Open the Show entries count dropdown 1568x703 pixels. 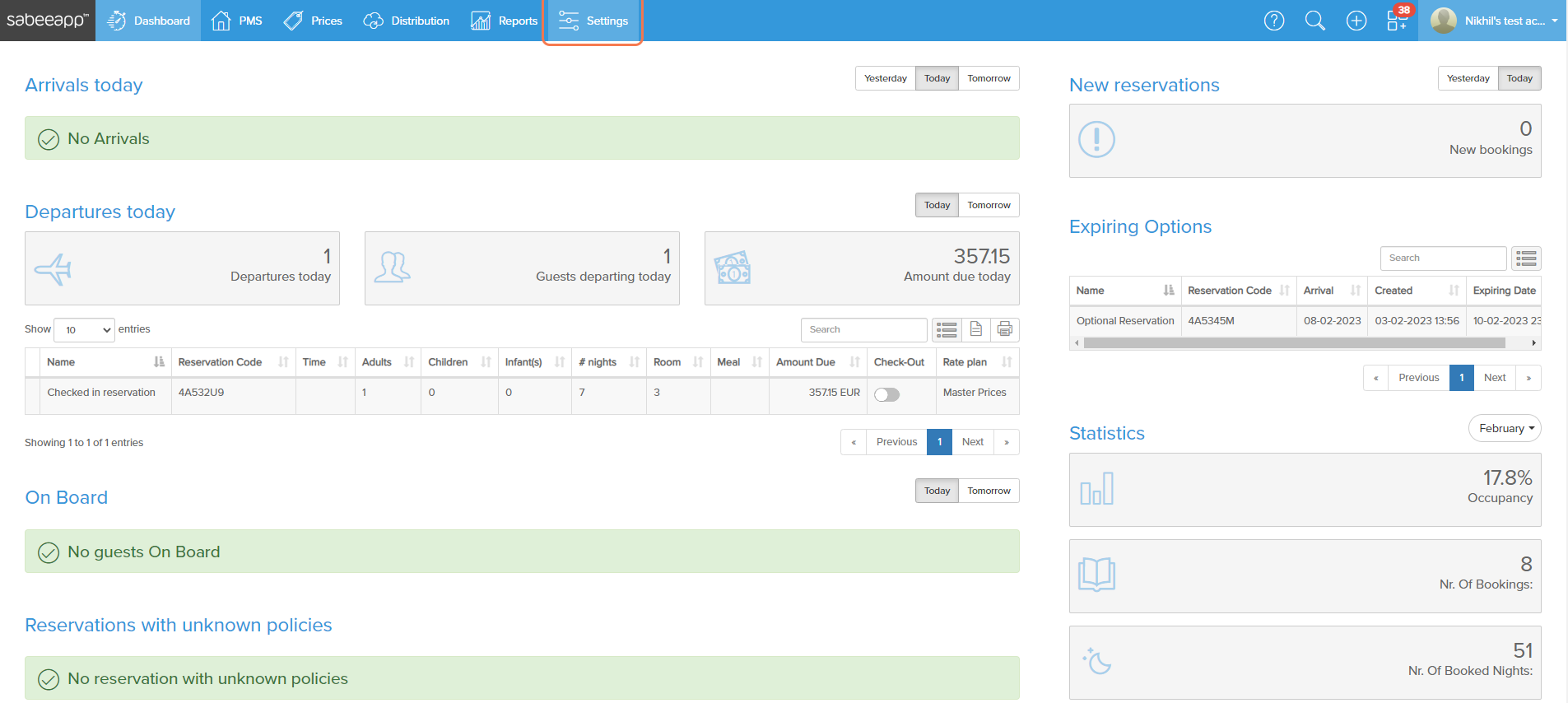85,330
